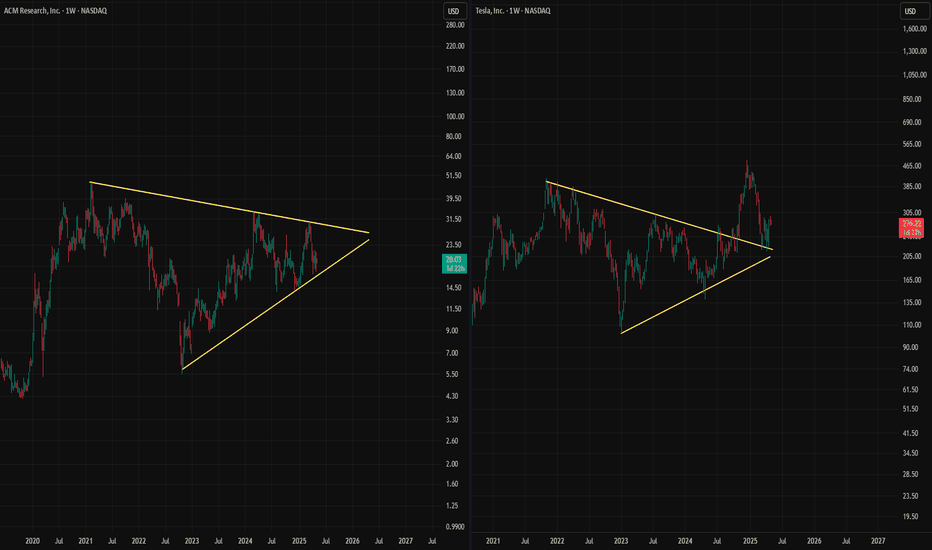Screen dimensions: 932x550
Task: Click 41.50 on the Tesla price axis
Action: [x=910, y=433]
